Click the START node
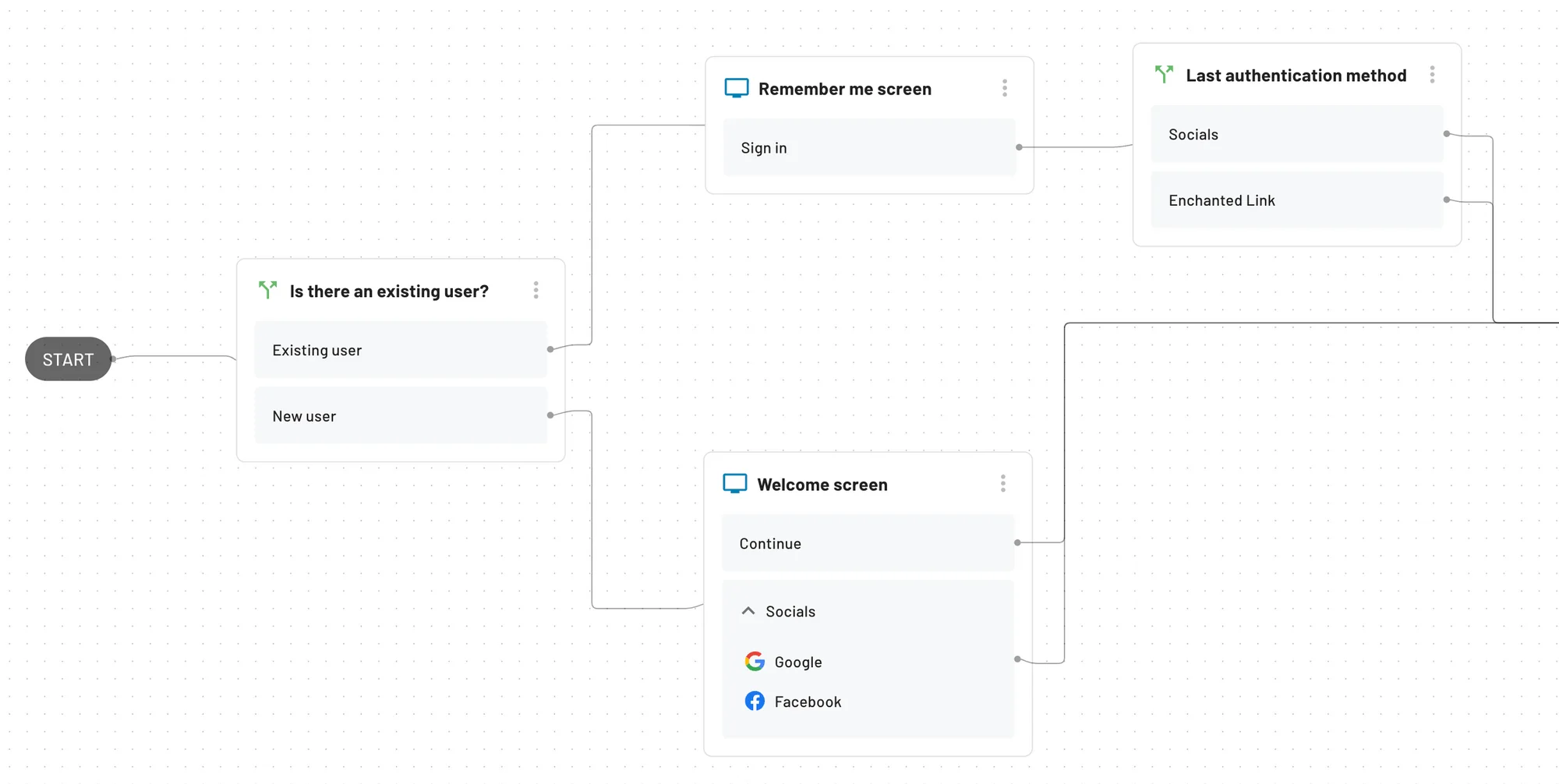Screen dimensions: 1559x784 pos(68,359)
